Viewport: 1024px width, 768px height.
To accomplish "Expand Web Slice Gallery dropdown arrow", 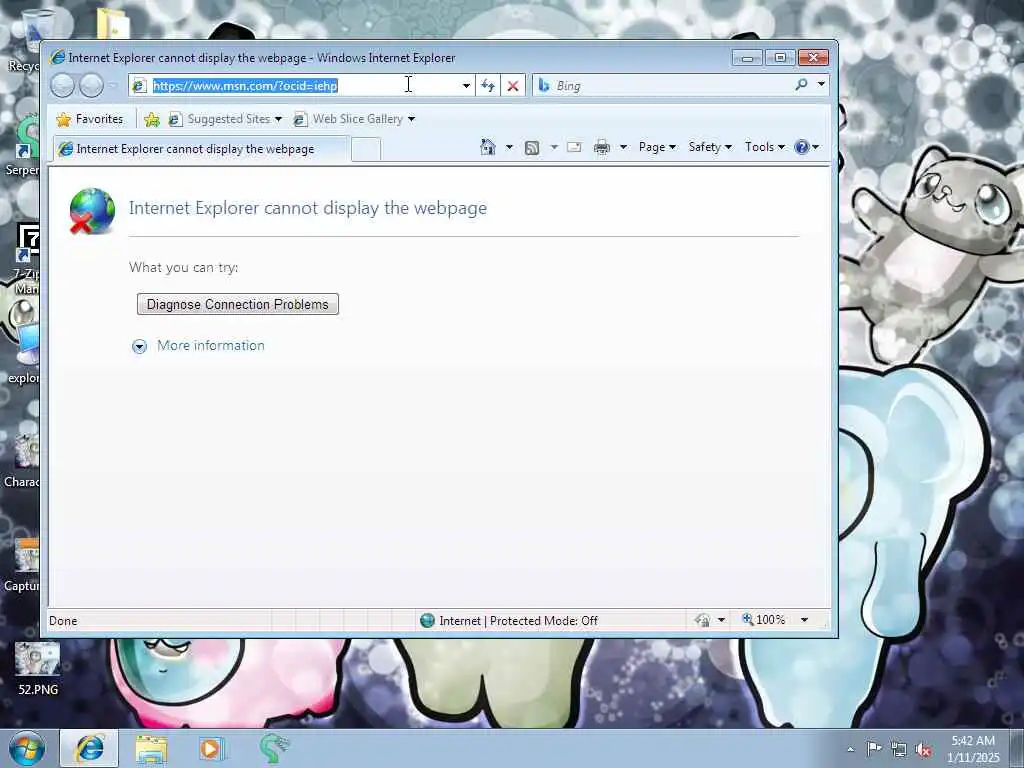I will click(411, 119).
